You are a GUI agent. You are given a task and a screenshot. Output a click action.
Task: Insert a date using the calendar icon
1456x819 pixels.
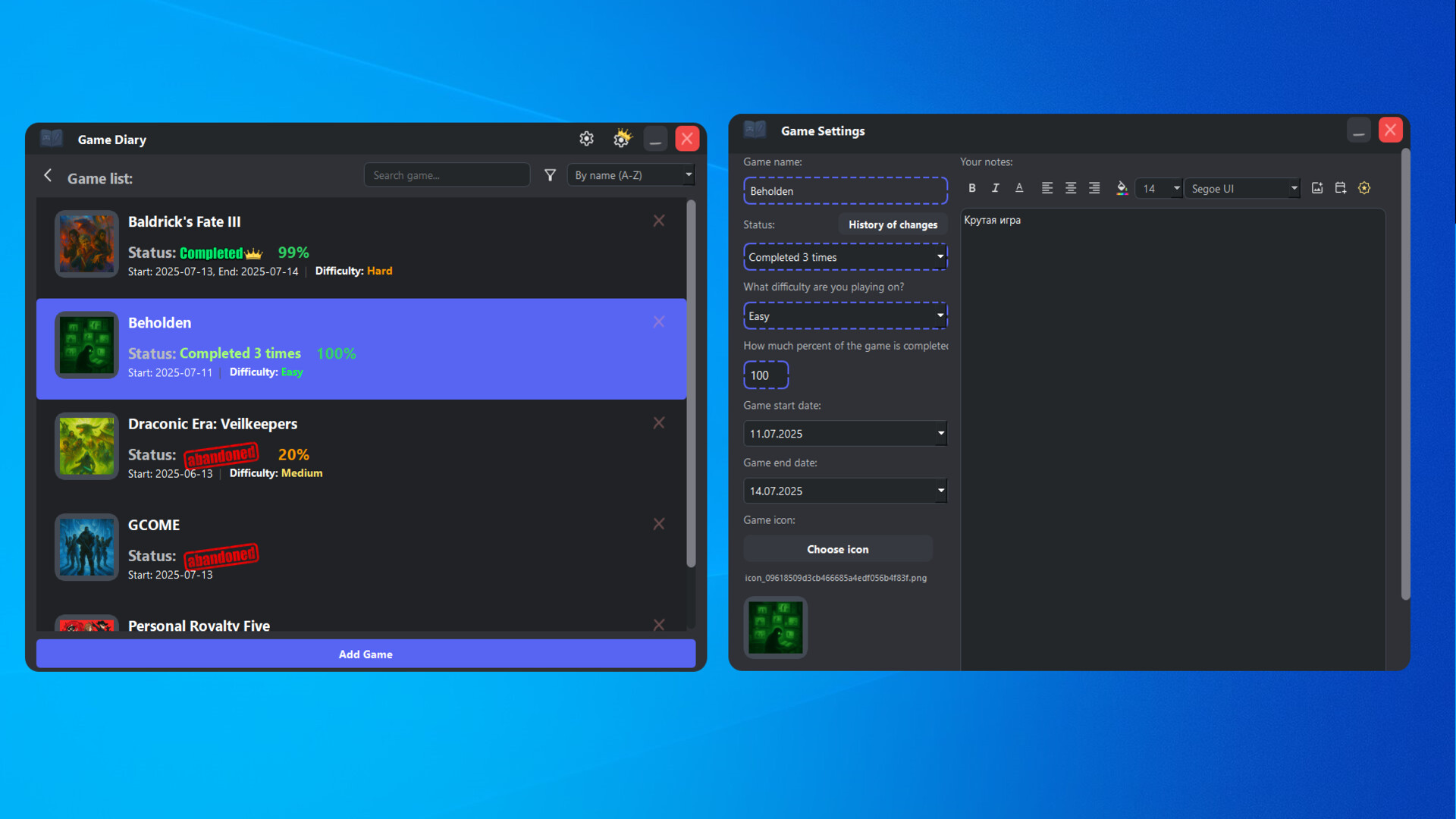click(1341, 188)
